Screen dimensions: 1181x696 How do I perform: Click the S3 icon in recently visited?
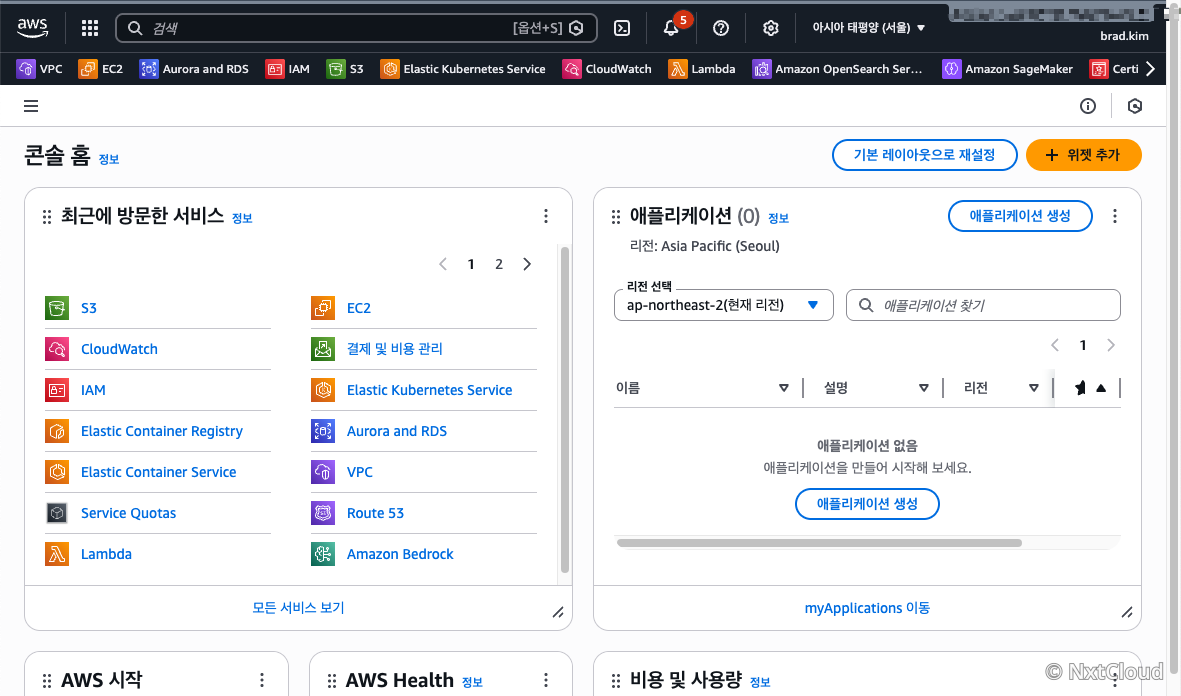click(57, 308)
